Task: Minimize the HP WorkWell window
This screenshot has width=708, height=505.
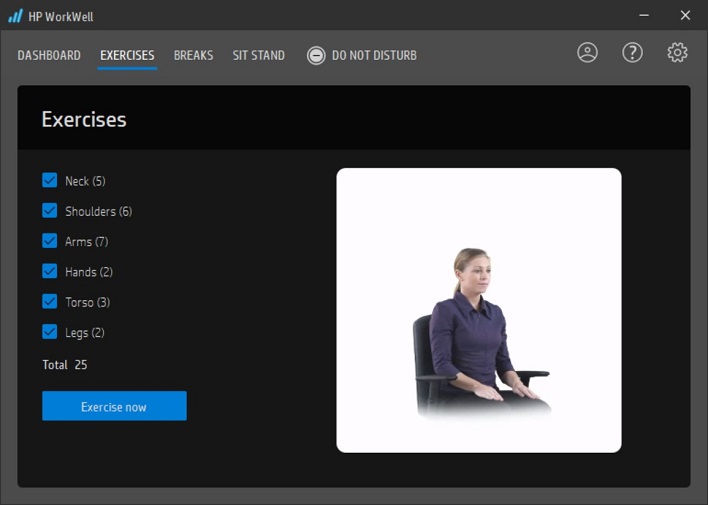Action: tap(644, 15)
